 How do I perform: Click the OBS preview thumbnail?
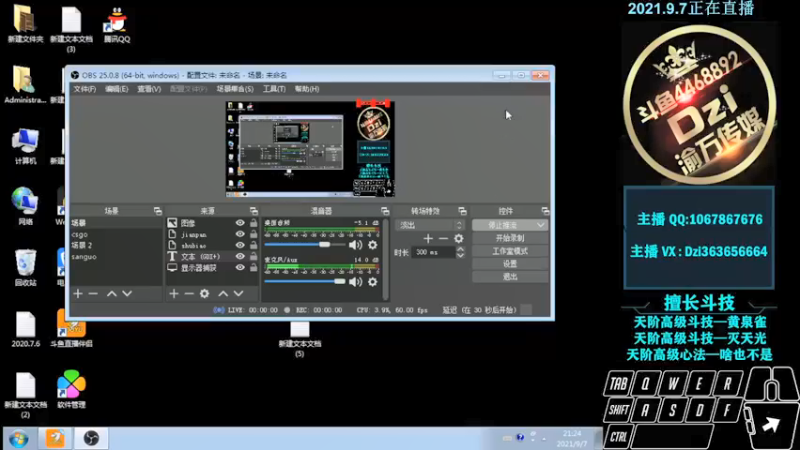pyautogui.click(x=310, y=149)
